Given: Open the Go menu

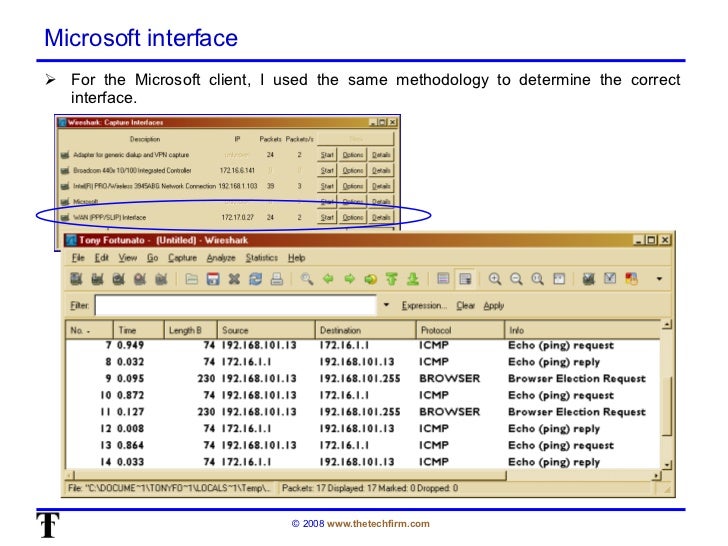Looking at the screenshot, I should pos(152,258).
